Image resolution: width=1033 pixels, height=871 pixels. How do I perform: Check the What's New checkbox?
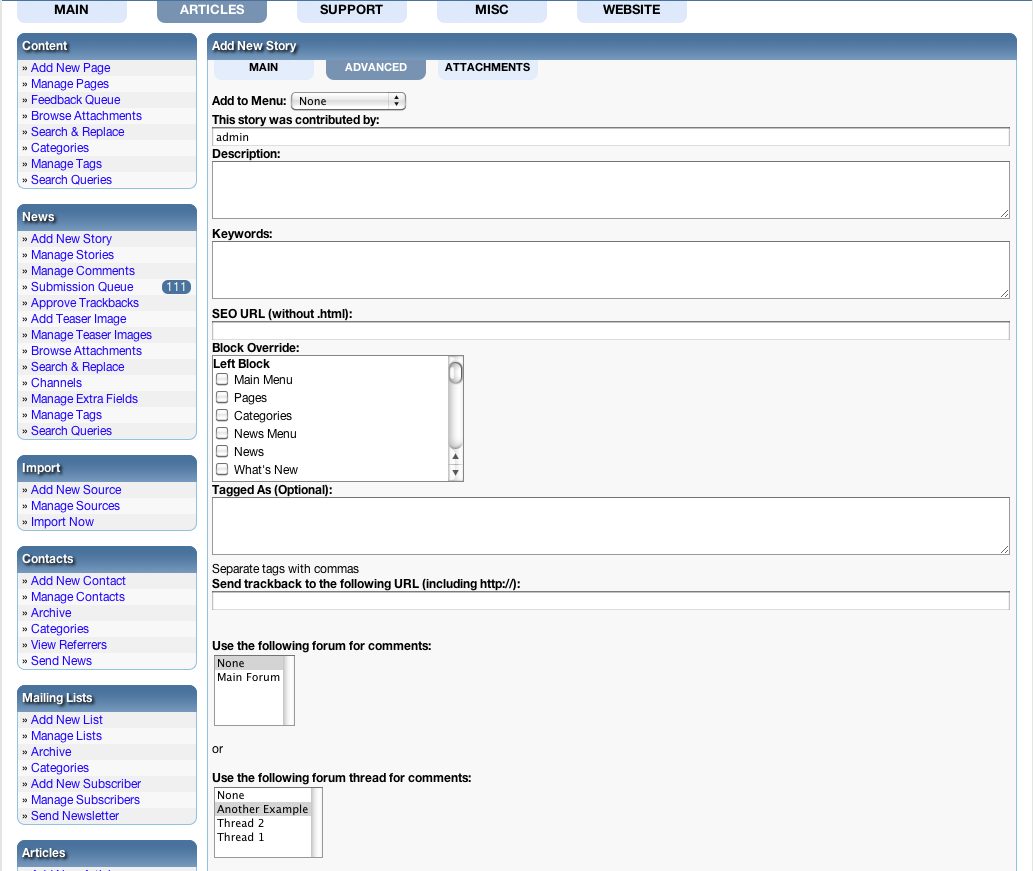pyautogui.click(x=222, y=469)
